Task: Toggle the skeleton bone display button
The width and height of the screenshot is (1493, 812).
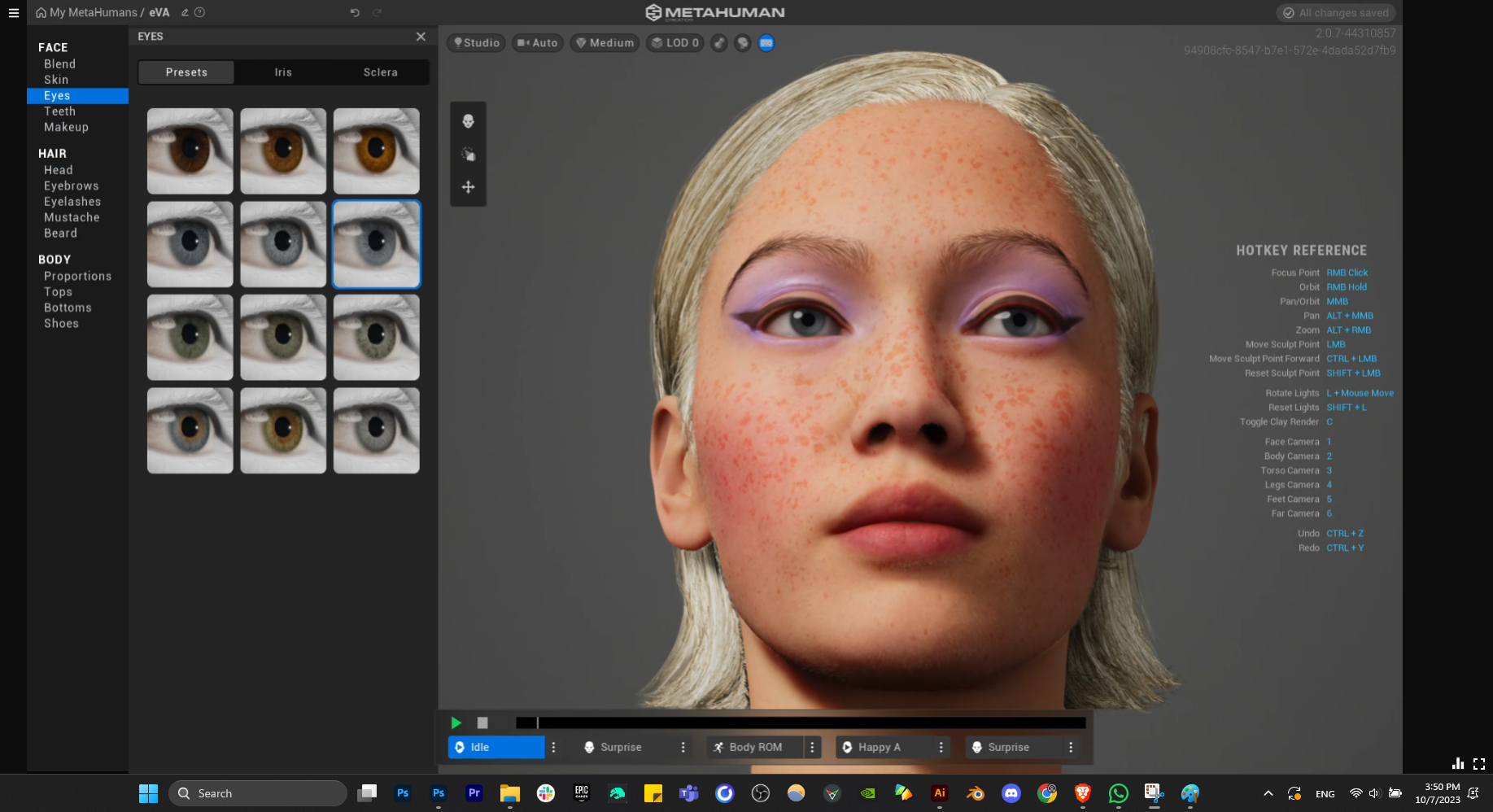Action: pos(719,43)
